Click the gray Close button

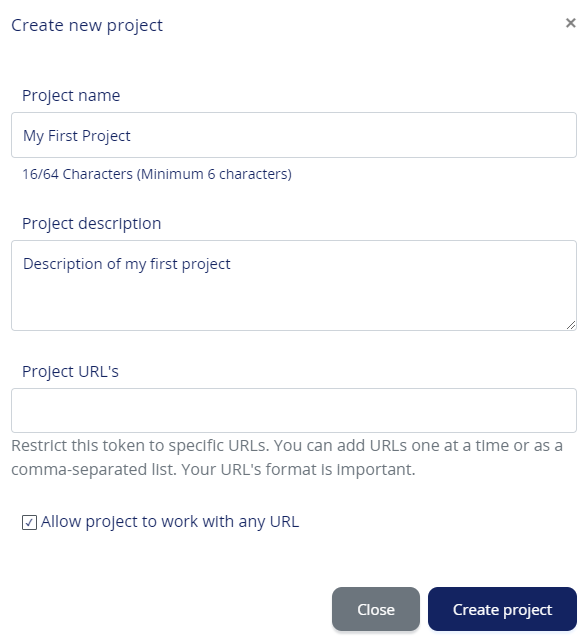coord(376,609)
